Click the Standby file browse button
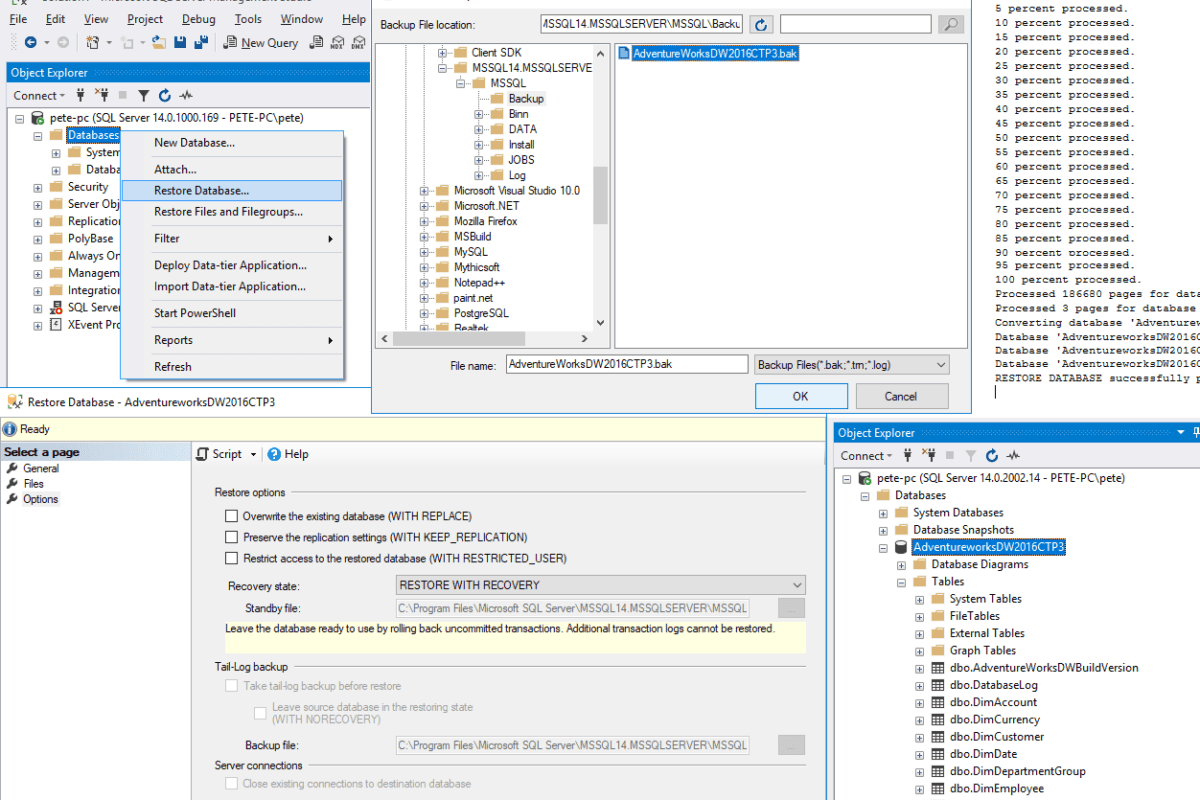Screen dimensions: 1200x800 [x=791, y=608]
